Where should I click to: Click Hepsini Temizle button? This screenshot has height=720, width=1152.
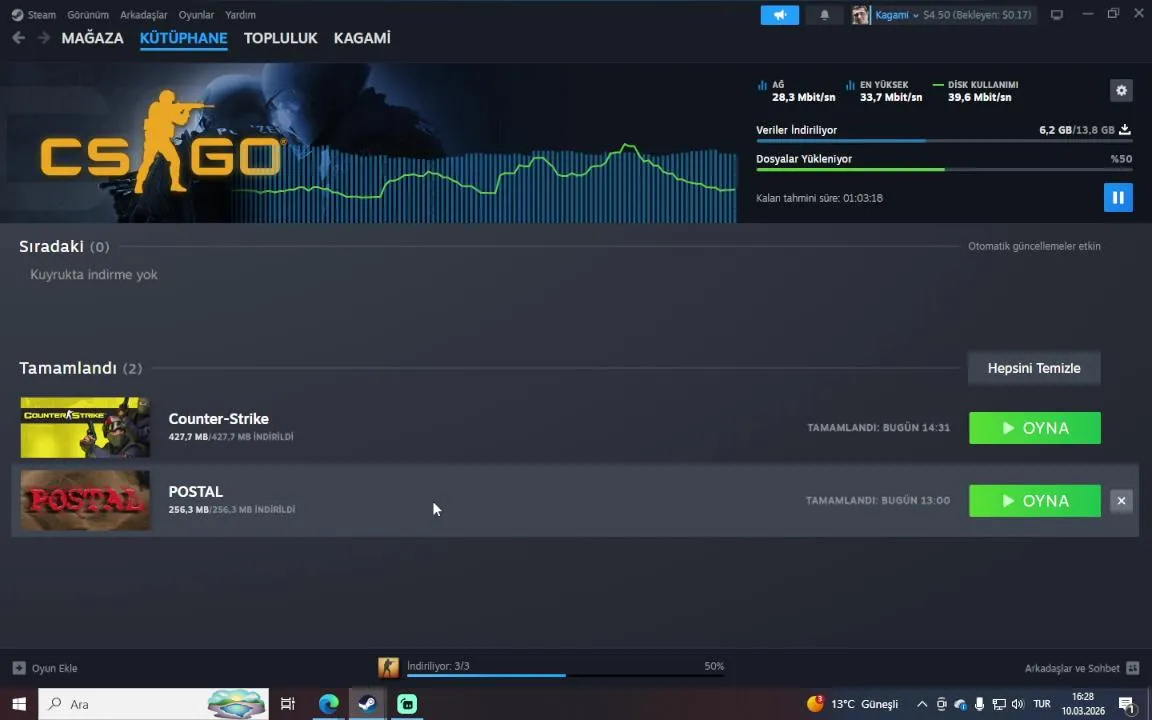pyautogui.click(x=1034, y=368)
